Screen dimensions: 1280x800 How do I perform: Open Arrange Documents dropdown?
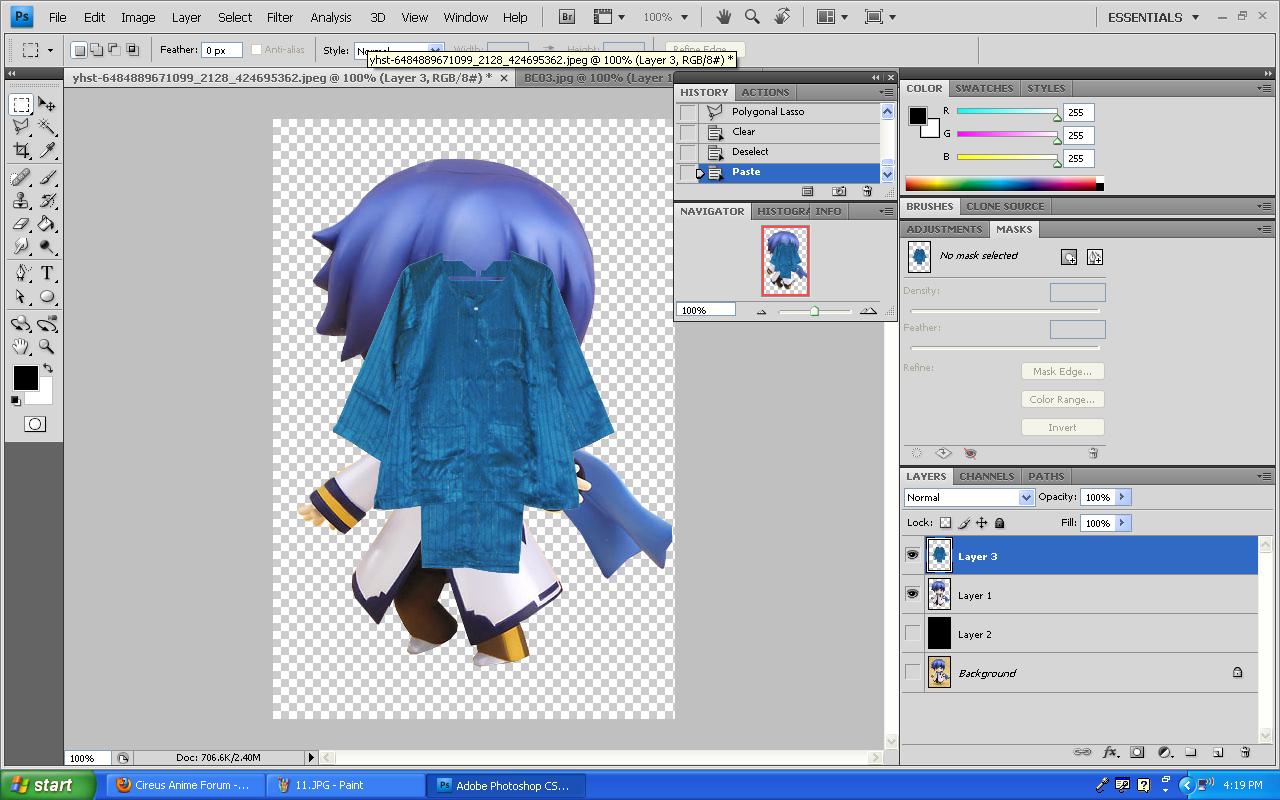coord(832,17)
